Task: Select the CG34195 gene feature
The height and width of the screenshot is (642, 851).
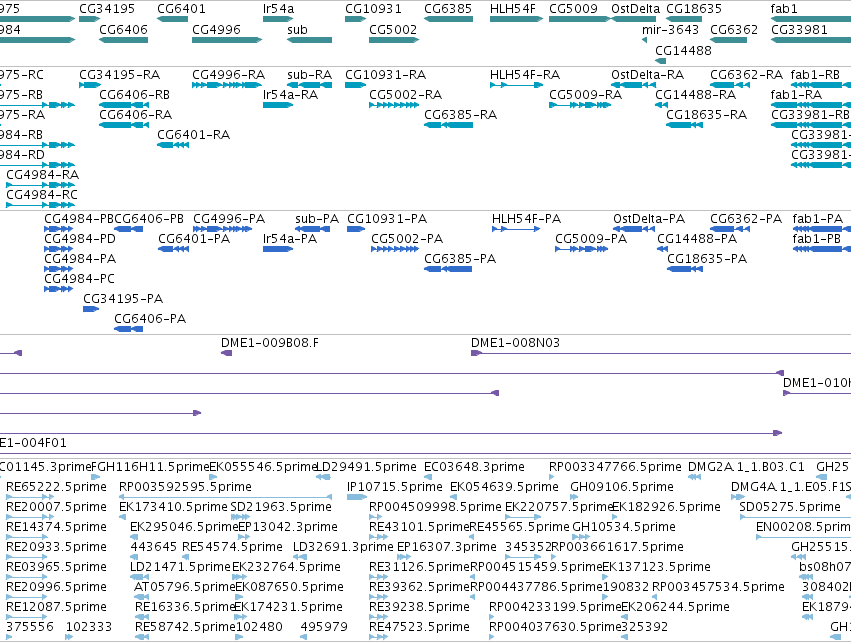Action: click(90, 19)
